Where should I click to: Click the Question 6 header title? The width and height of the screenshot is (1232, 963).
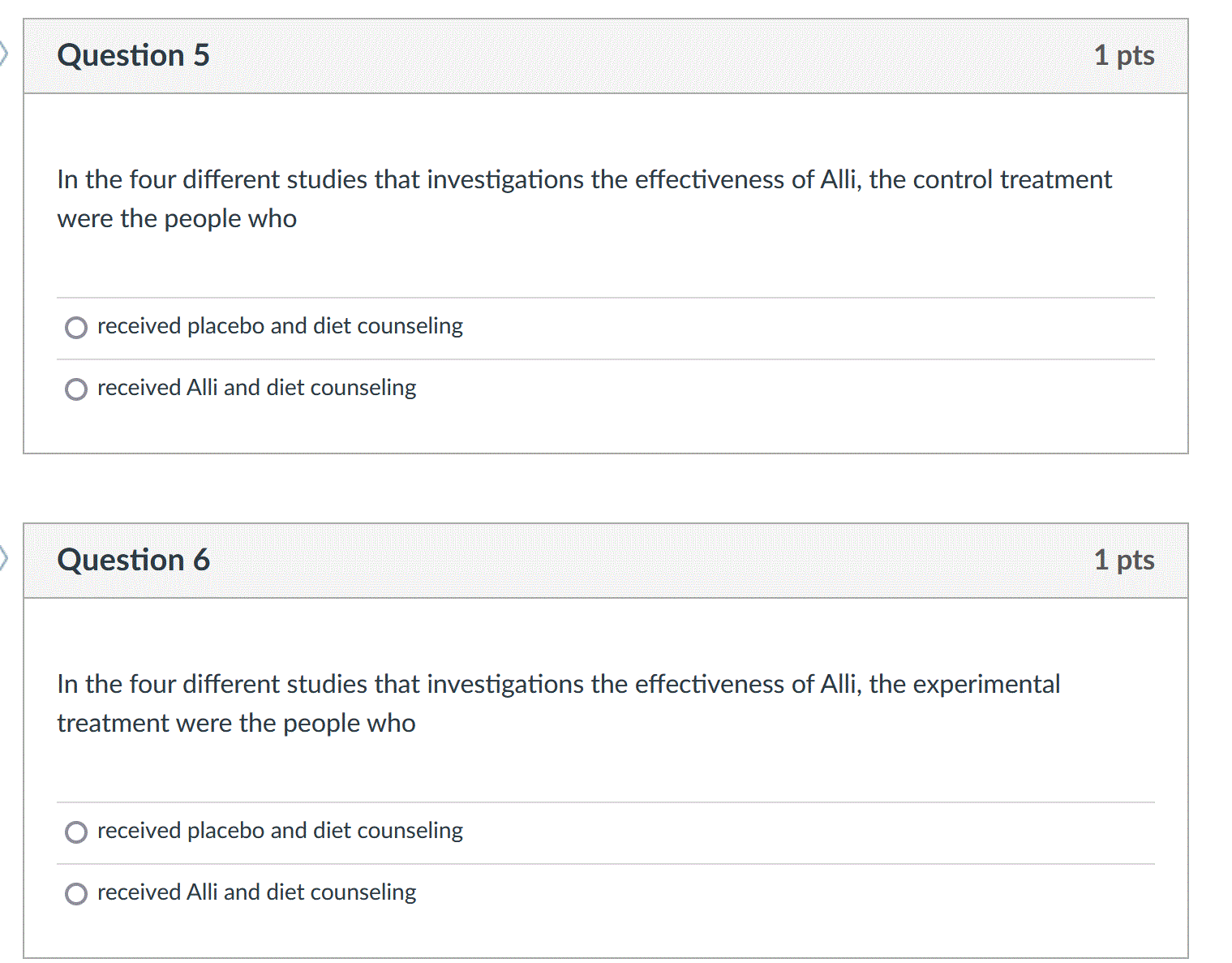[134, 560]
